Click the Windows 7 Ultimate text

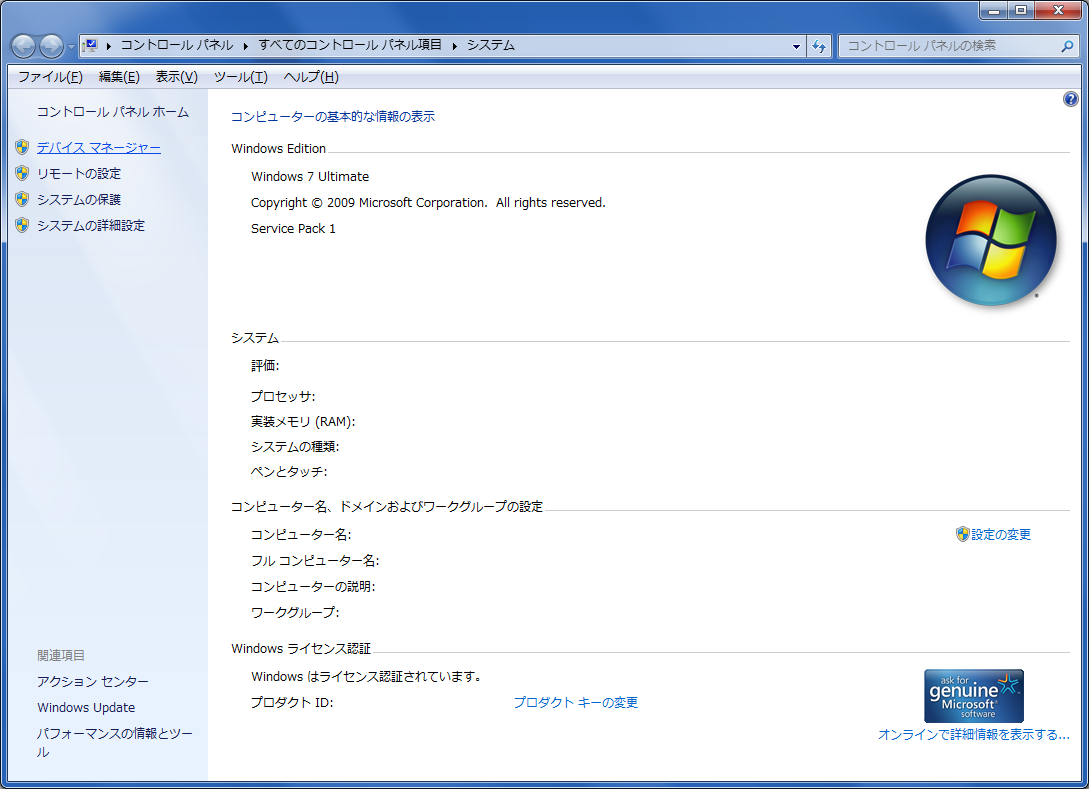[310, 176]
